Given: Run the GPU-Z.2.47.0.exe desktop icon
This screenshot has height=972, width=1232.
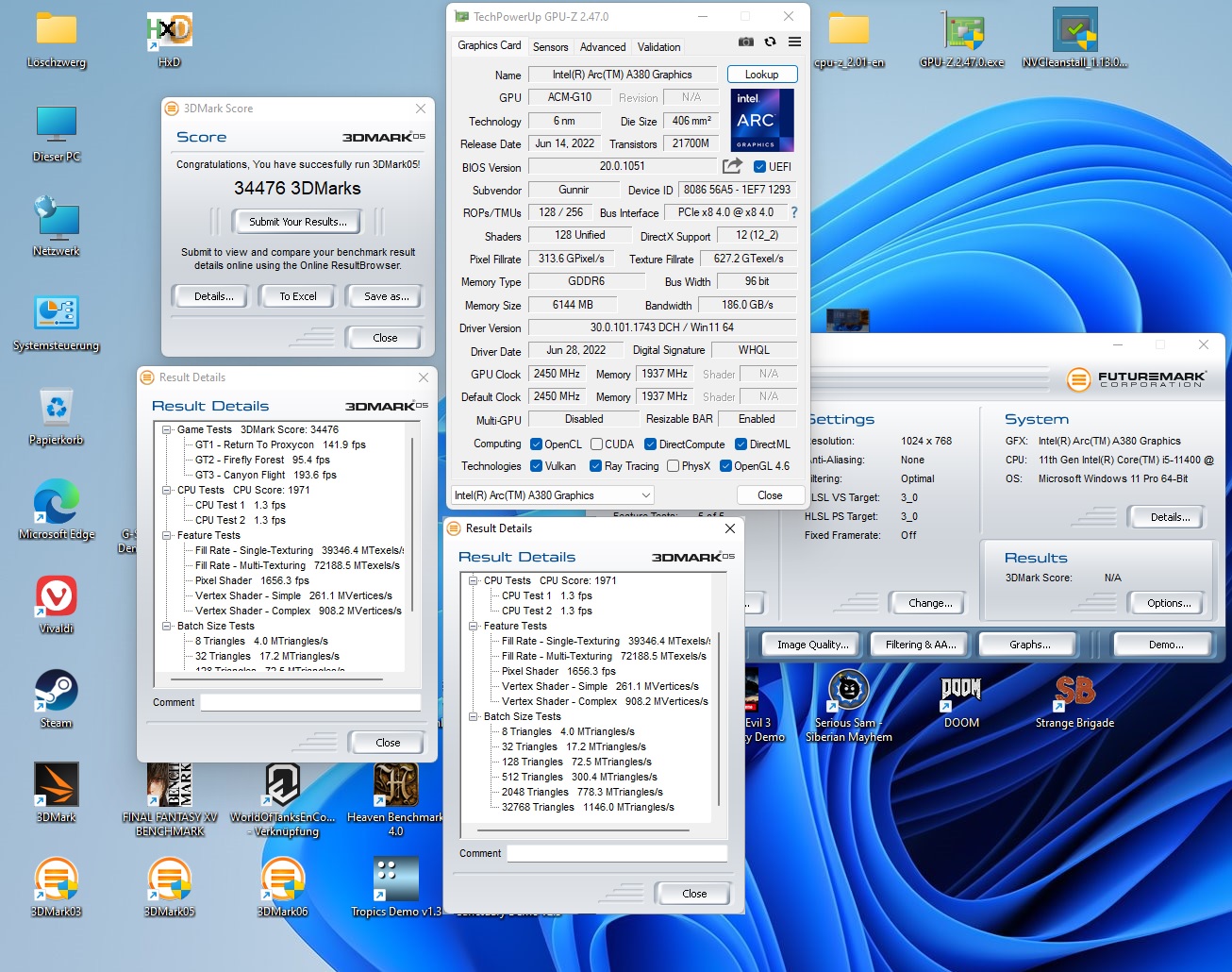Looking at the screenshot, I should point(962,39).
